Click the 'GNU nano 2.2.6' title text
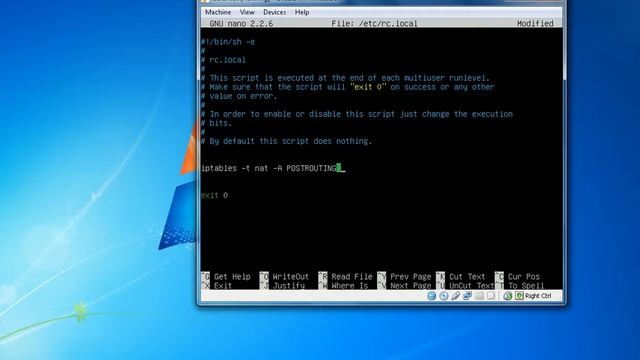Screen dimensions: 640x360 [x=241, y=24]
